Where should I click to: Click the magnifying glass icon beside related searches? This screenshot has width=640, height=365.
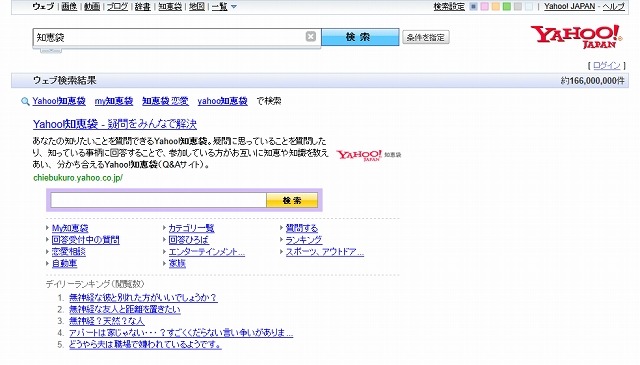click(x=25, y=101)
